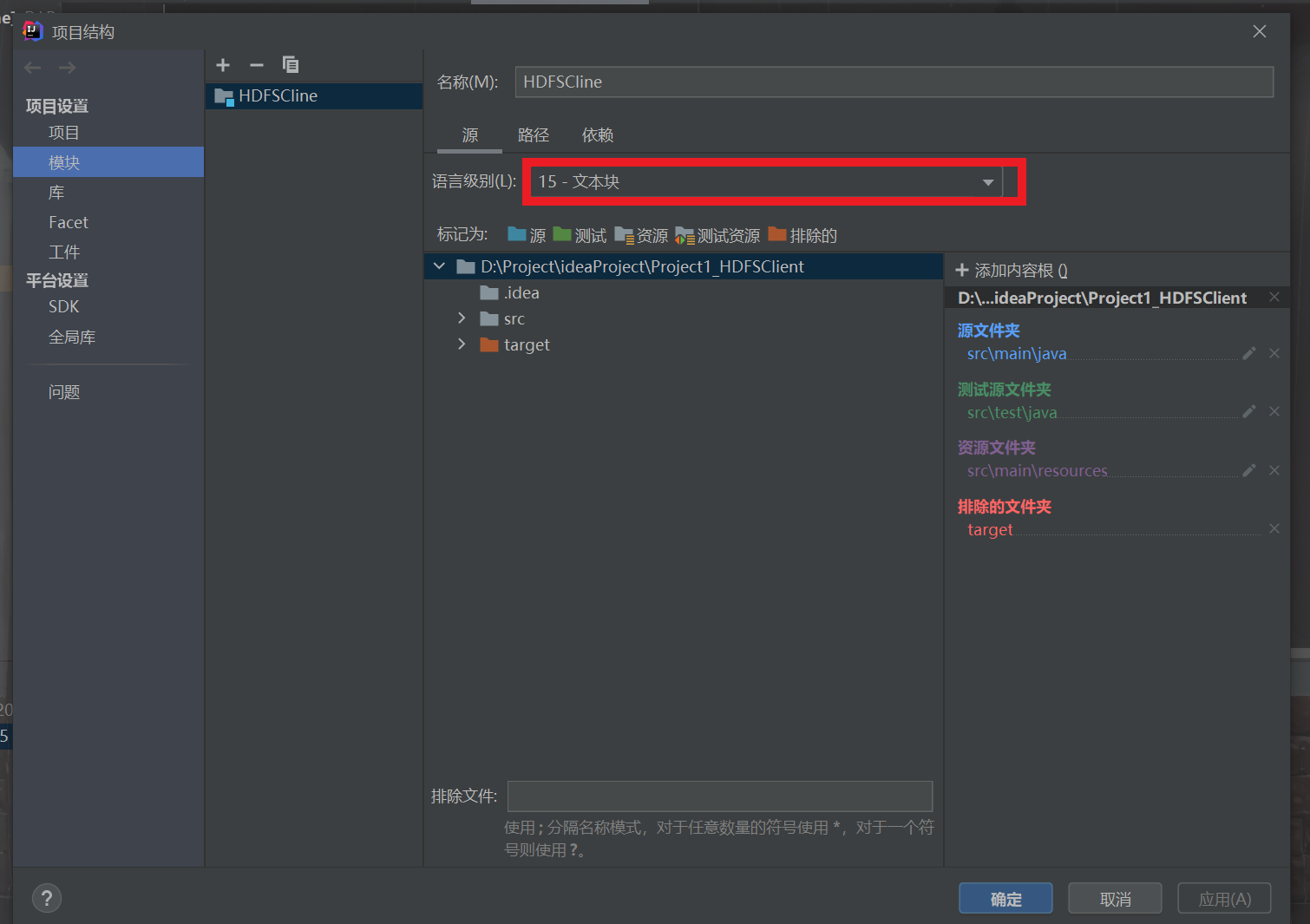The height and width of the screenshot is (924, 1310).
Task: Mark folder as 排除的 (Excluded)
Action: [x=802, y=235]
